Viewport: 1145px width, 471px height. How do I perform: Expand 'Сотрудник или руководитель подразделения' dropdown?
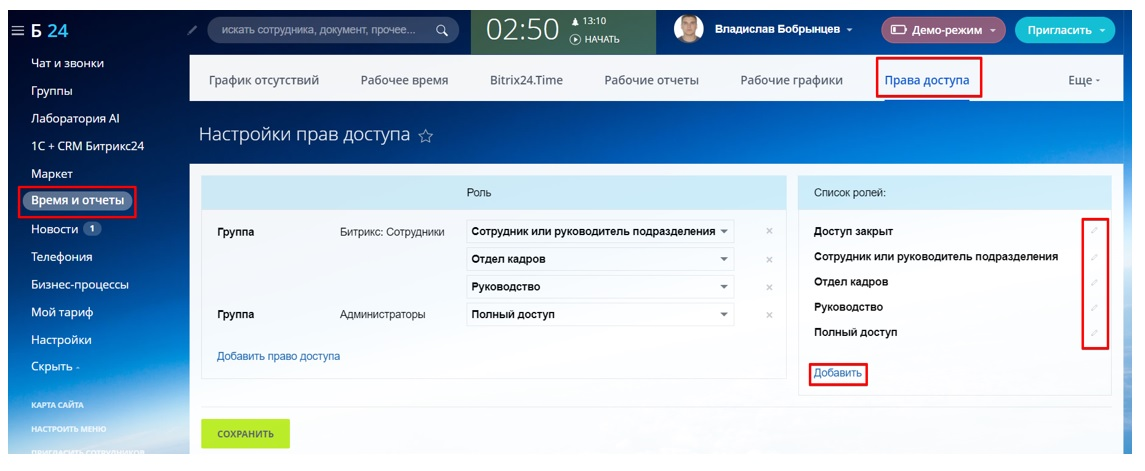click(x=600, y=231)
